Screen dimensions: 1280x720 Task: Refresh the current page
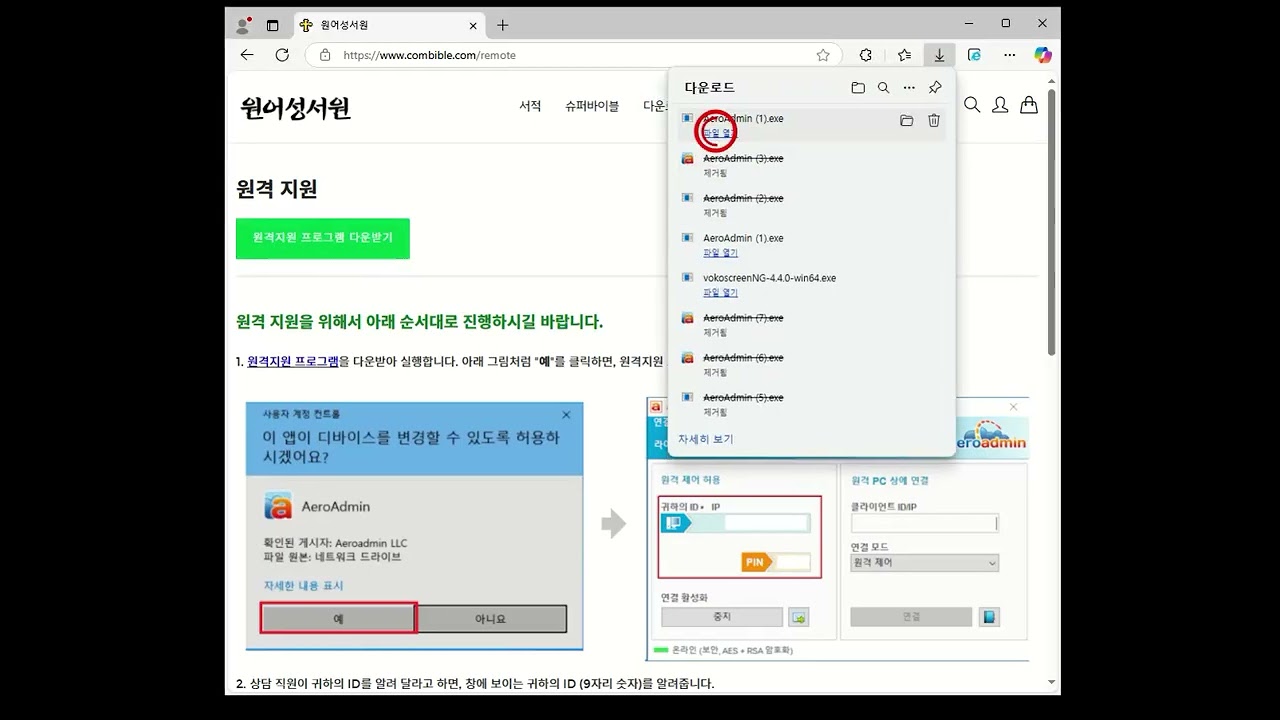point(282,55)
